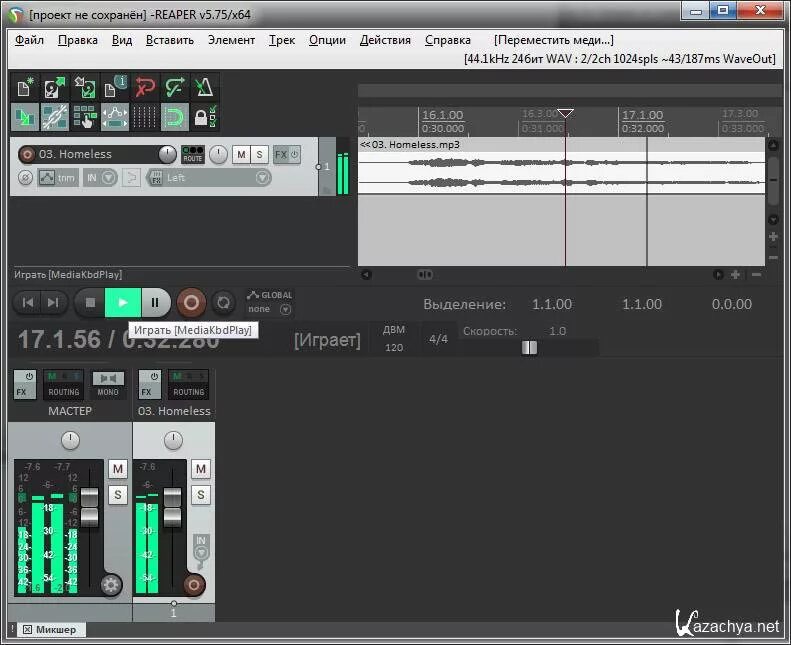This screenshot has height=645, width=791.
Task: Toggle record monitoring icon on track
Action: click(131, 178)
